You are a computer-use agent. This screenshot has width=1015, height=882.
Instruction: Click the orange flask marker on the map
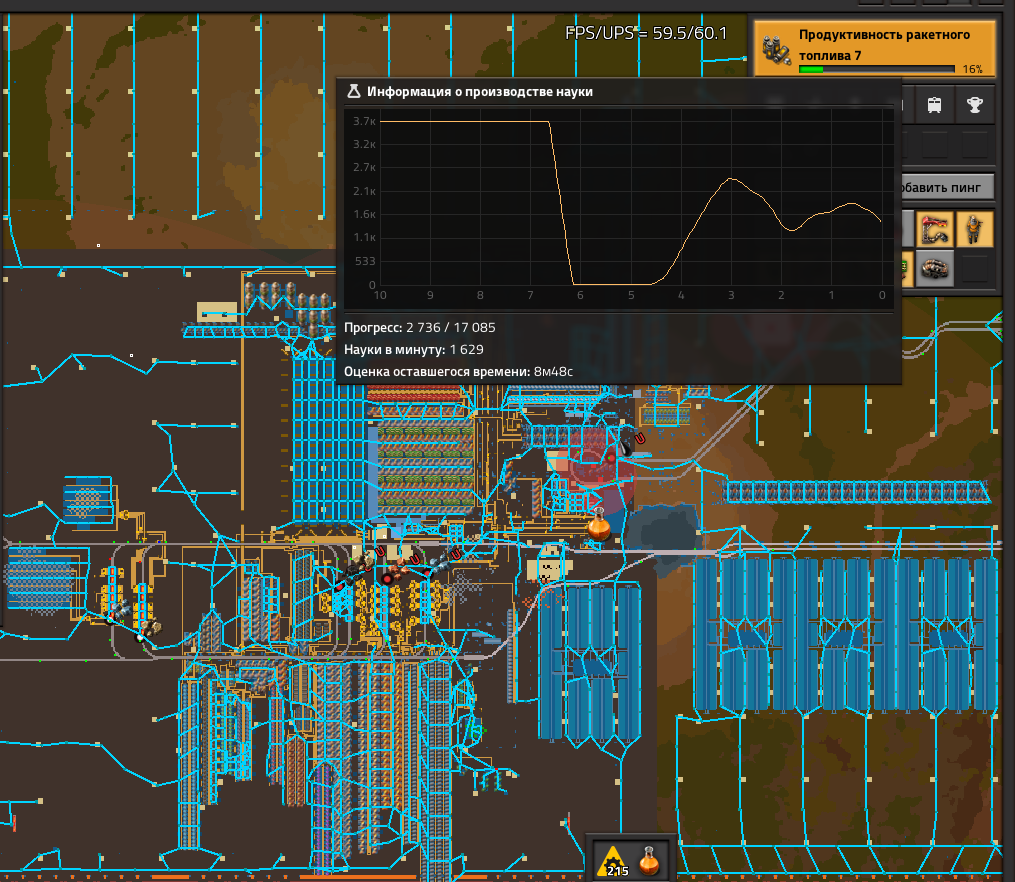(599, 525)
